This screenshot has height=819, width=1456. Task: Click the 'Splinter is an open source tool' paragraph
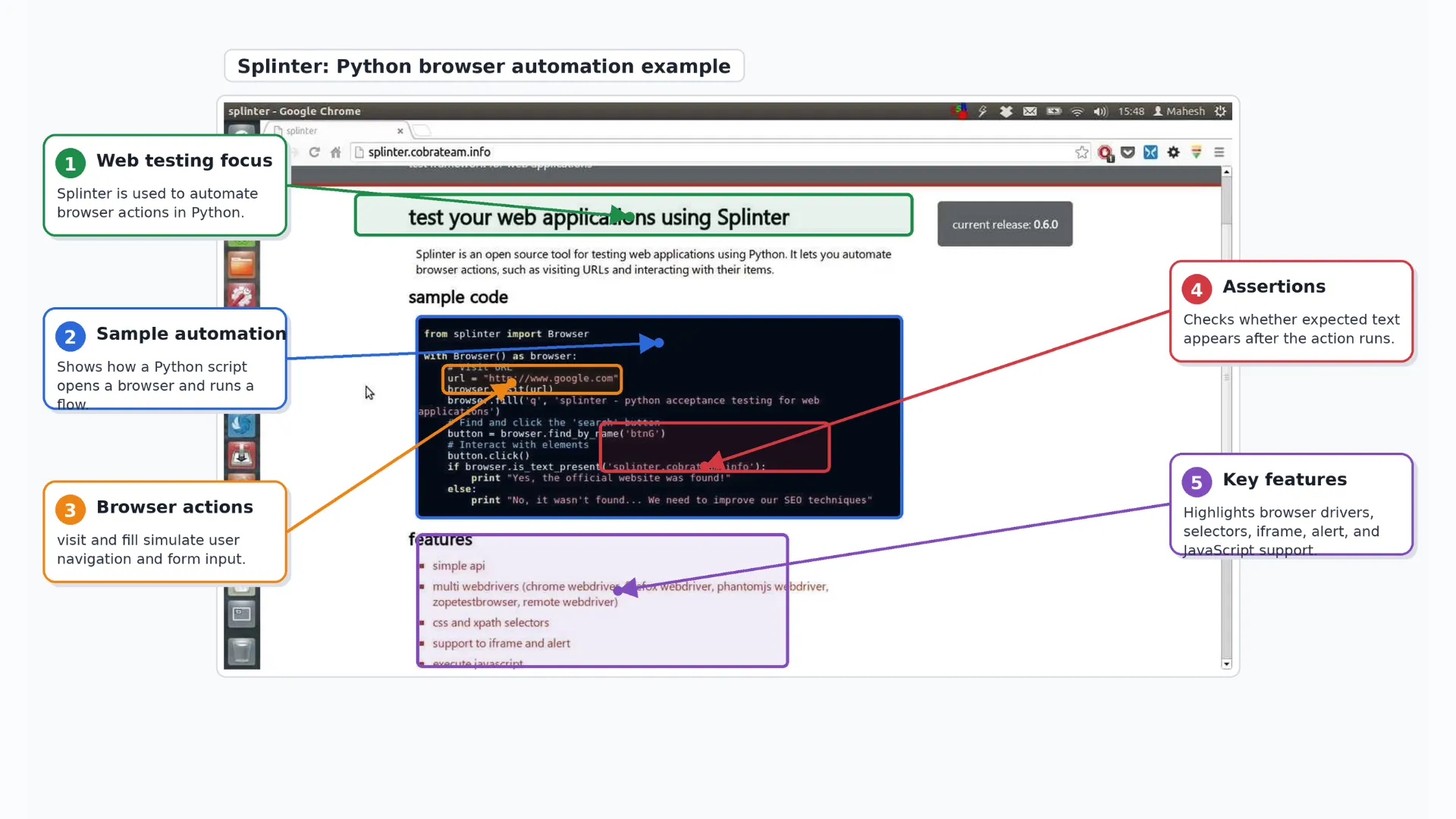[653, 262]
